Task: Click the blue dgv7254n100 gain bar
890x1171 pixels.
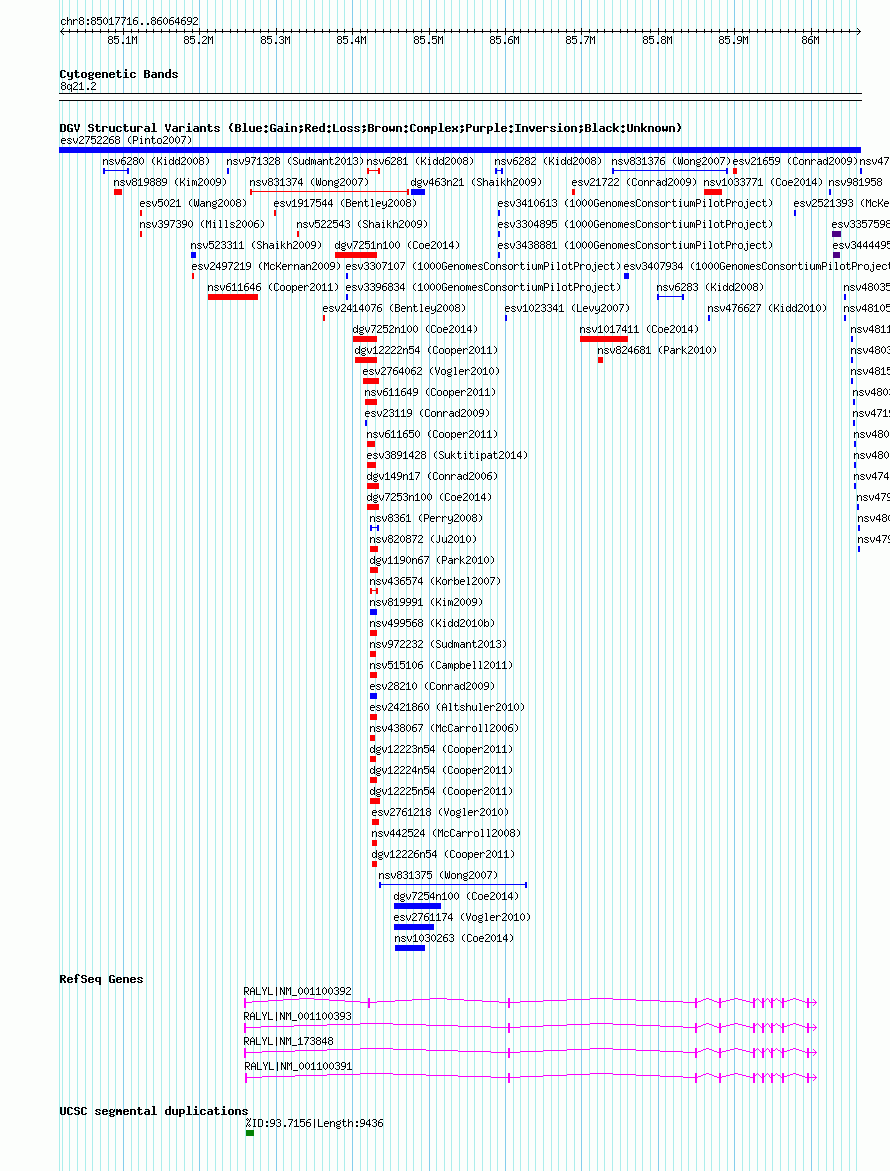Action: pos(417,906)
